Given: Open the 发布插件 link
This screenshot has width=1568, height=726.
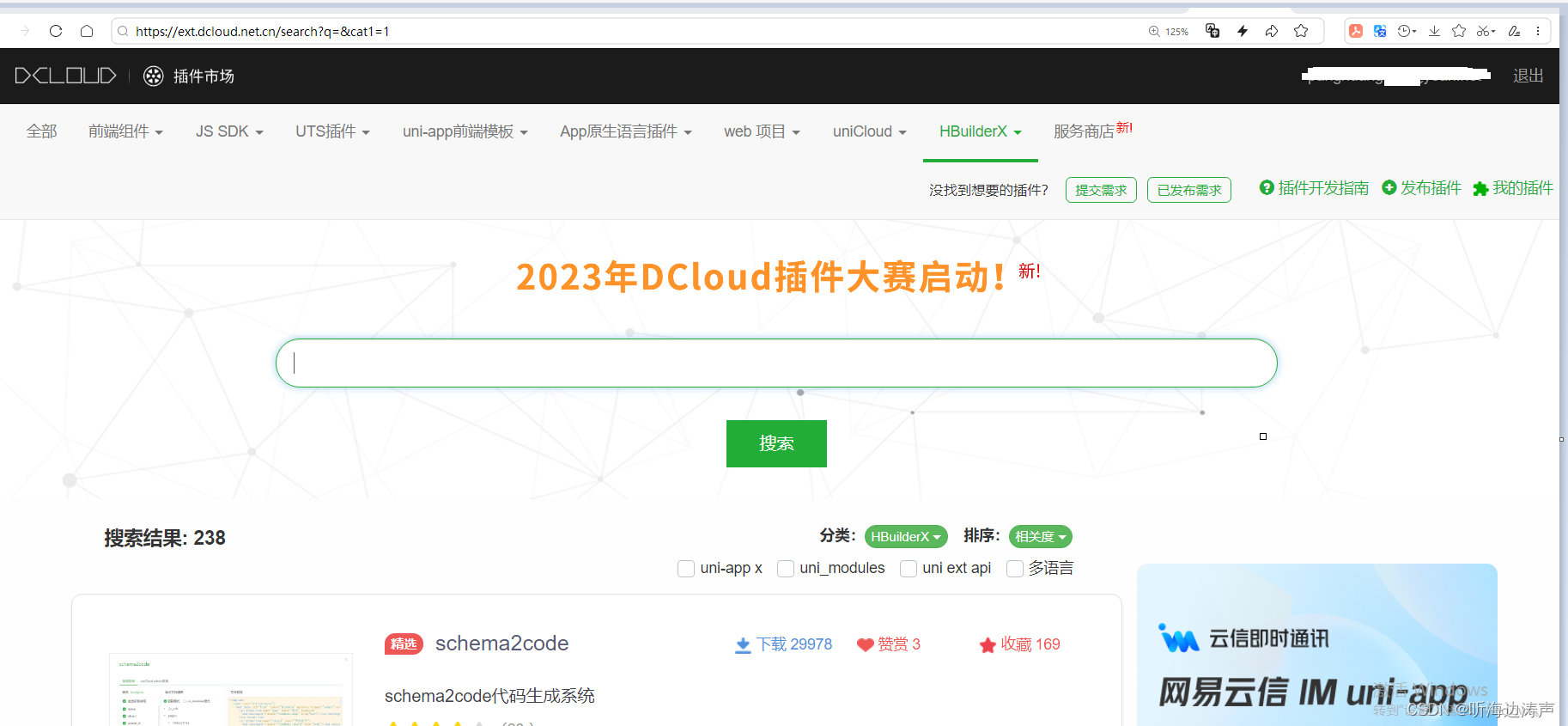Looking at the screenshot, I should (1431, 187).
